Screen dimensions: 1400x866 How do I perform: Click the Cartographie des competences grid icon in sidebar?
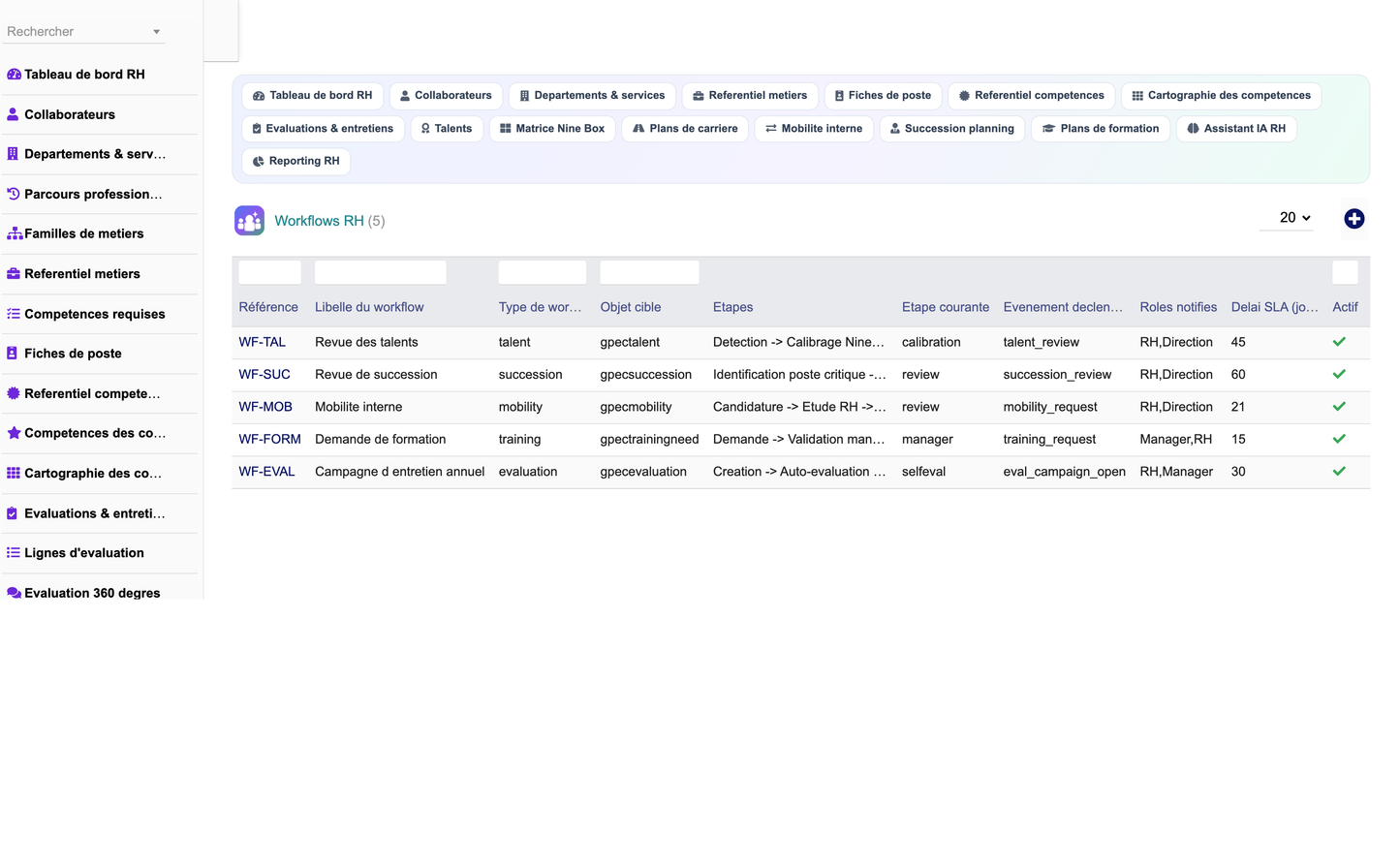[14, 474]
